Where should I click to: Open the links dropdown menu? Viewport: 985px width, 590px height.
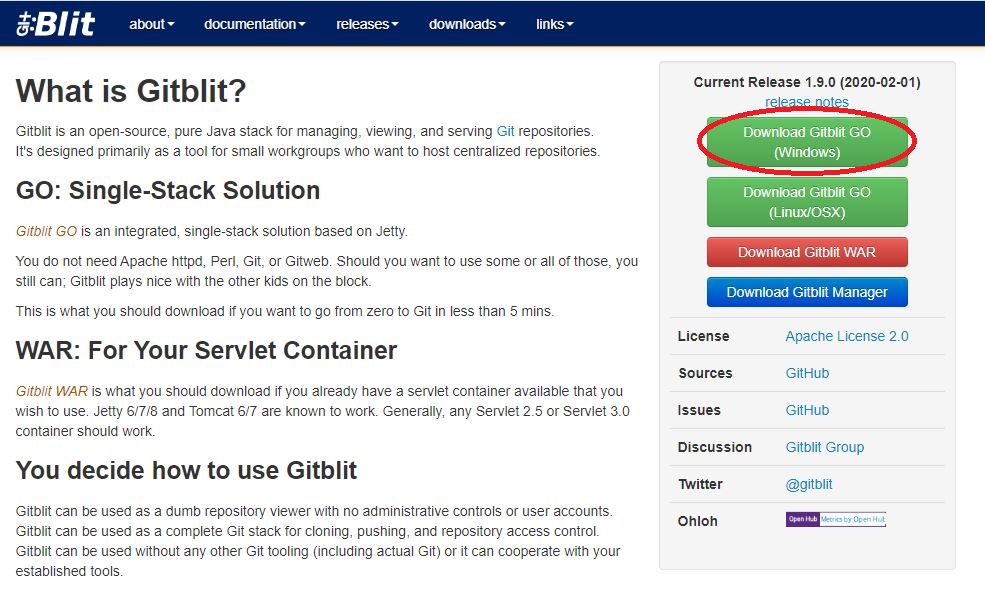coord(554,24)
